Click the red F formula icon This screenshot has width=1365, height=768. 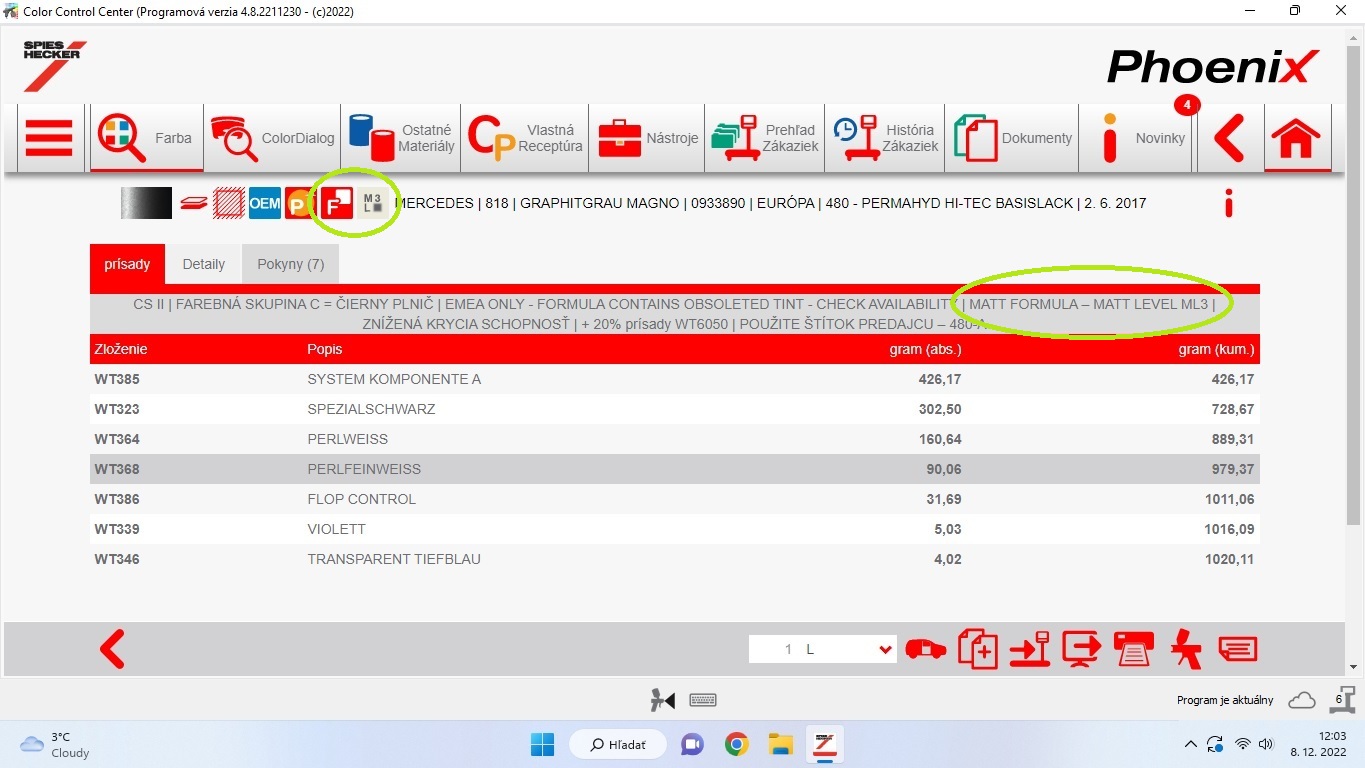pyautogui.click(x=337, y=203)
